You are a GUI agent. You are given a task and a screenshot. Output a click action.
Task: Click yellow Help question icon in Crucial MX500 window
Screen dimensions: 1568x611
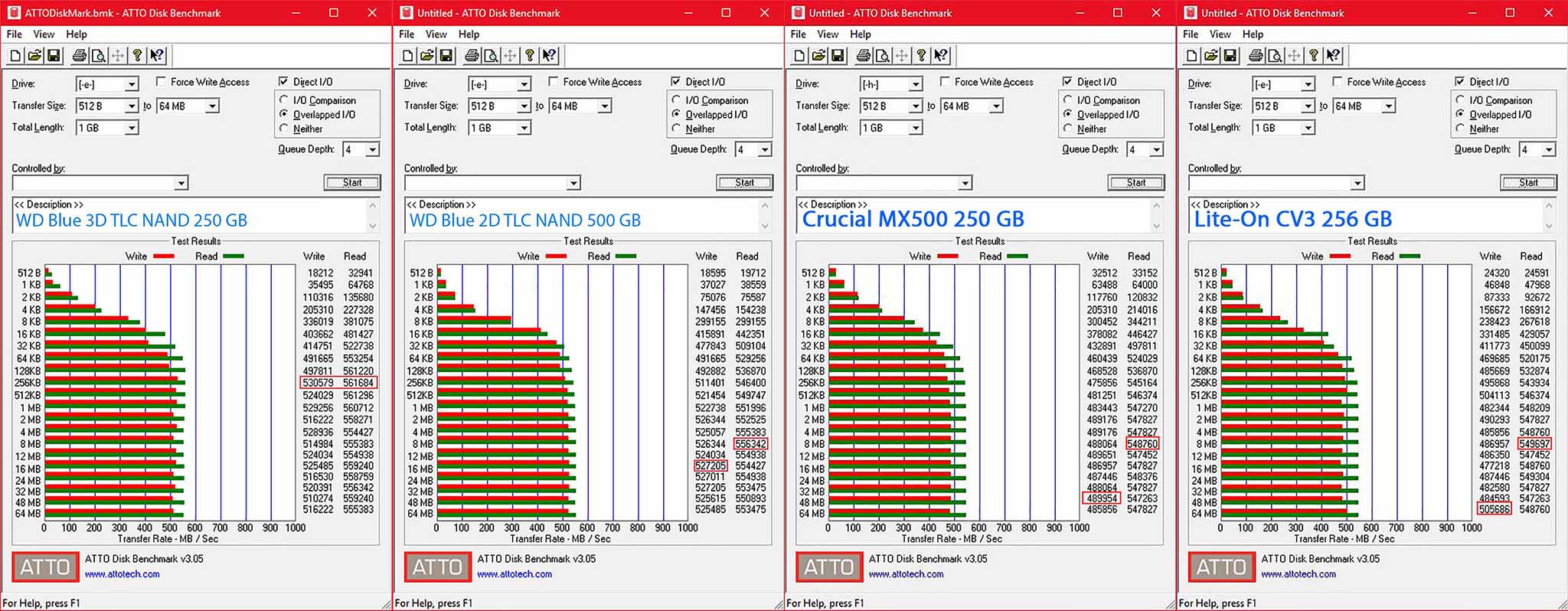click(922, 55)
